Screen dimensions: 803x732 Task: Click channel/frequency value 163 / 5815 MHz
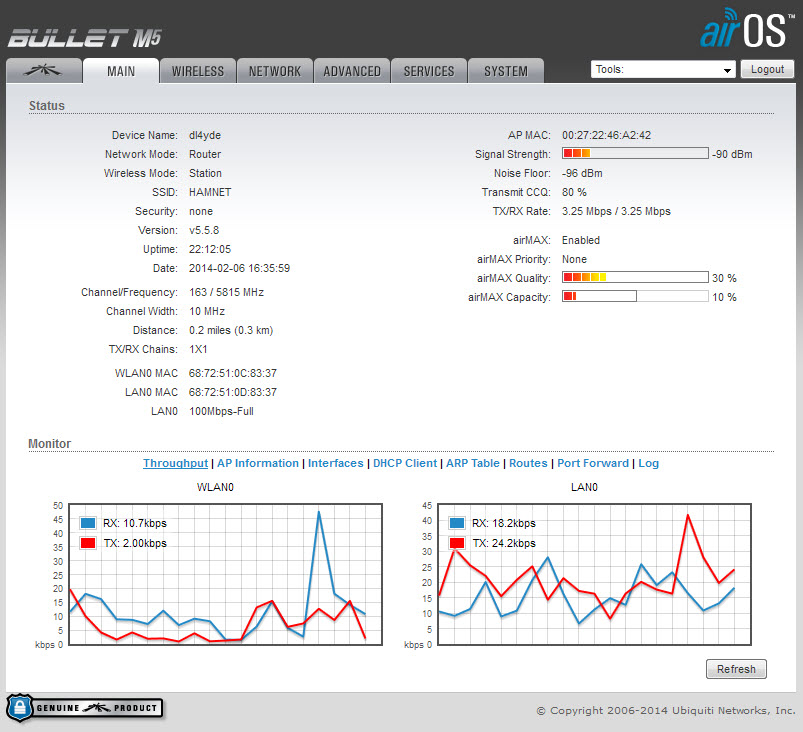pos(226,292)
